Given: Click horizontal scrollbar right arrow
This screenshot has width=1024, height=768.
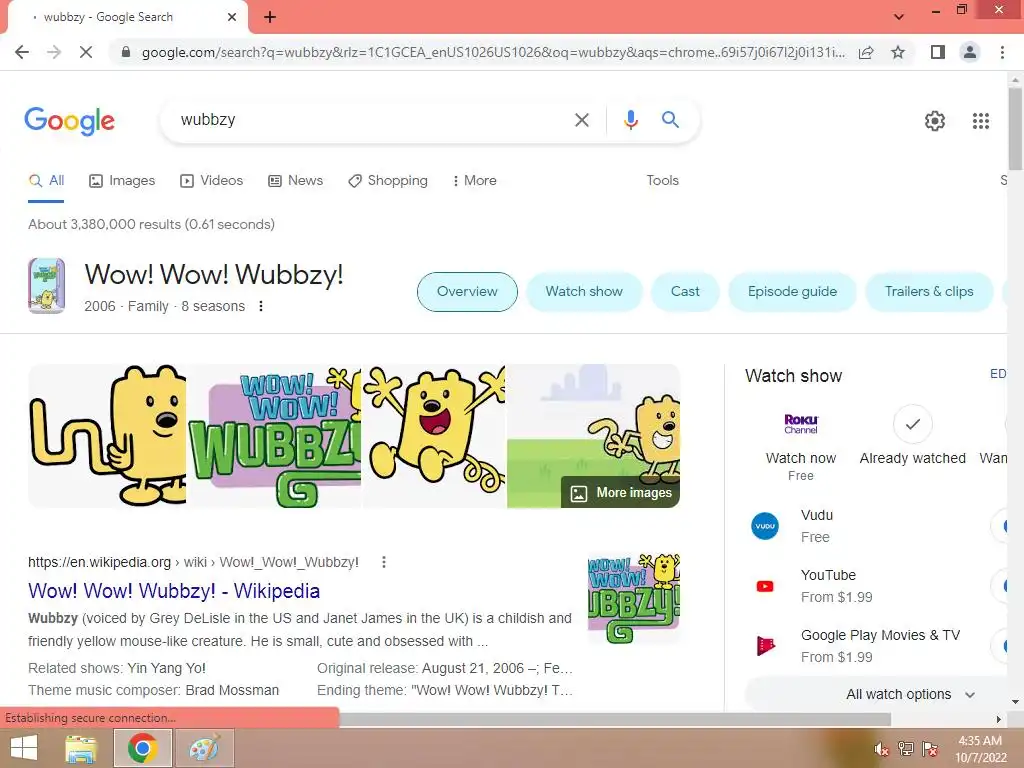Looking at the screenshot, I should 999,719.
